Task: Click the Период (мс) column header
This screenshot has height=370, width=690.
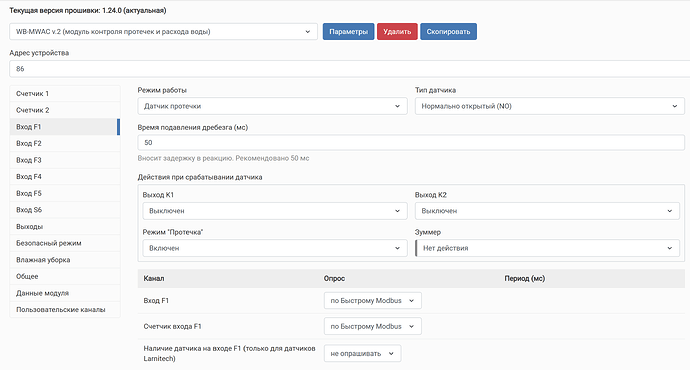Action: pos(525,278)
